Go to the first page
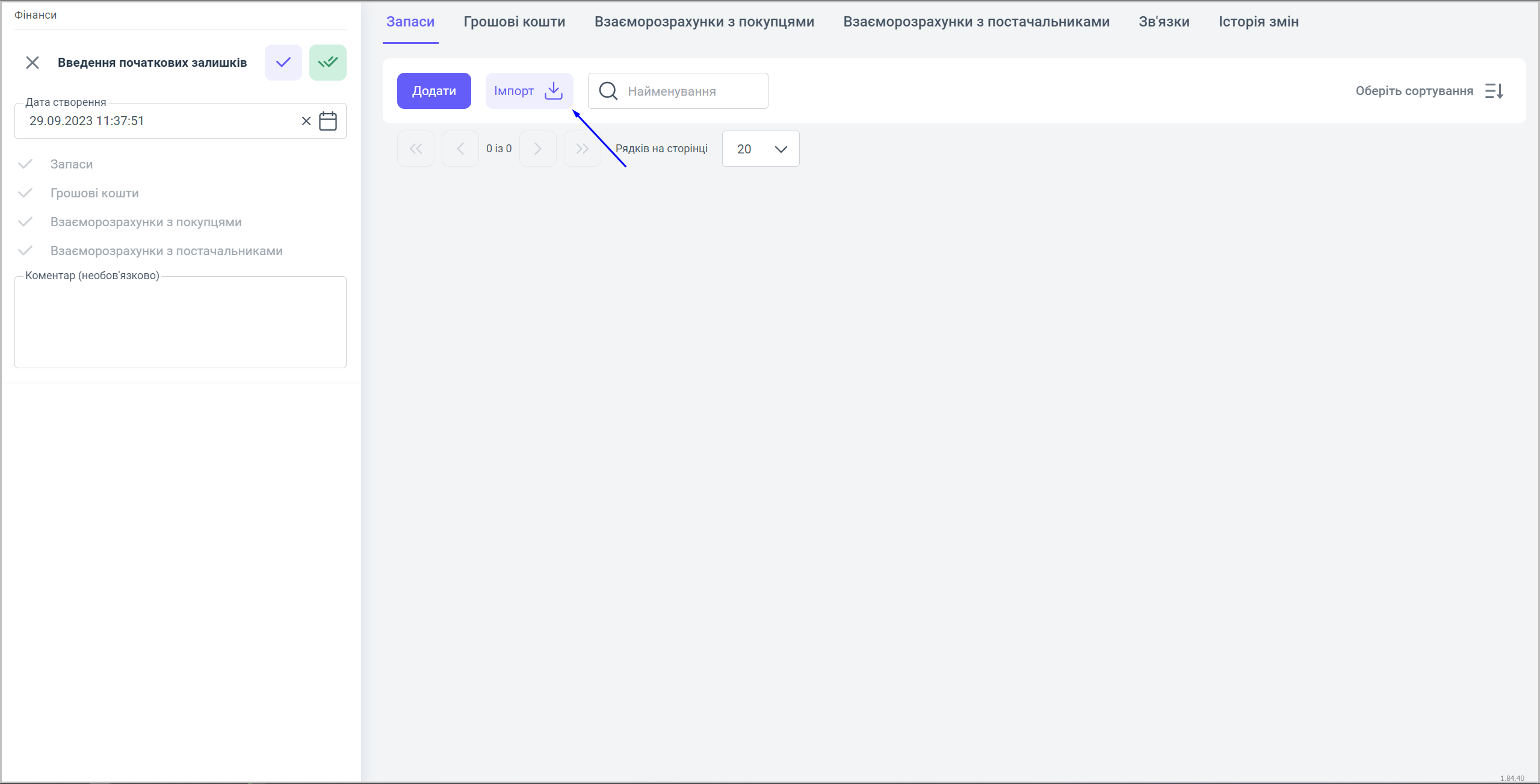 [416, 149]
